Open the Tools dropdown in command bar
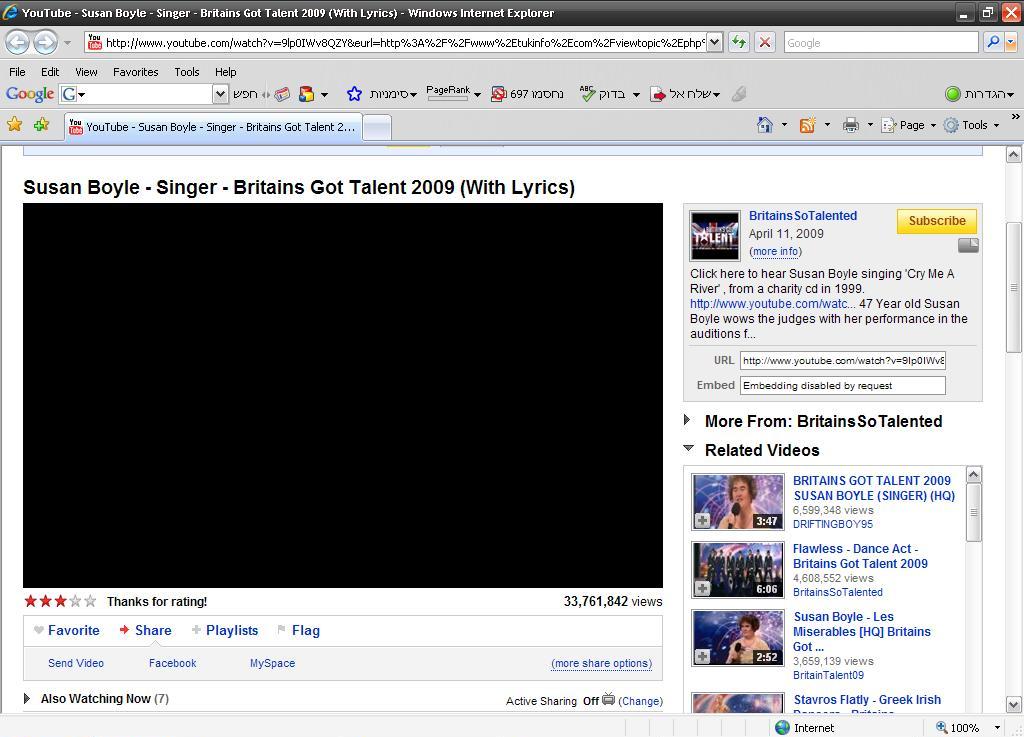 [997, 125]
